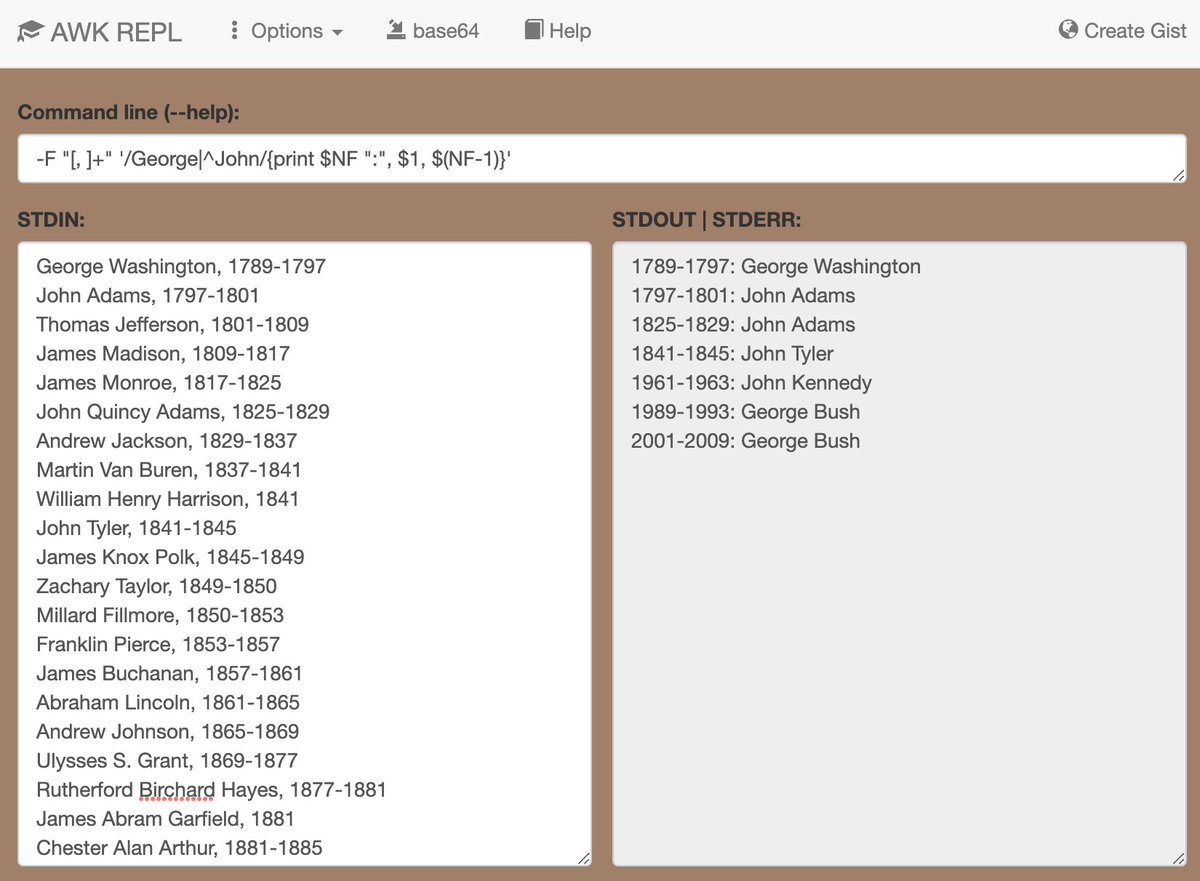Open the base64 menu item
This screenshot has height=881, width=1200.
pyautogui.click(x=432, y=31)
